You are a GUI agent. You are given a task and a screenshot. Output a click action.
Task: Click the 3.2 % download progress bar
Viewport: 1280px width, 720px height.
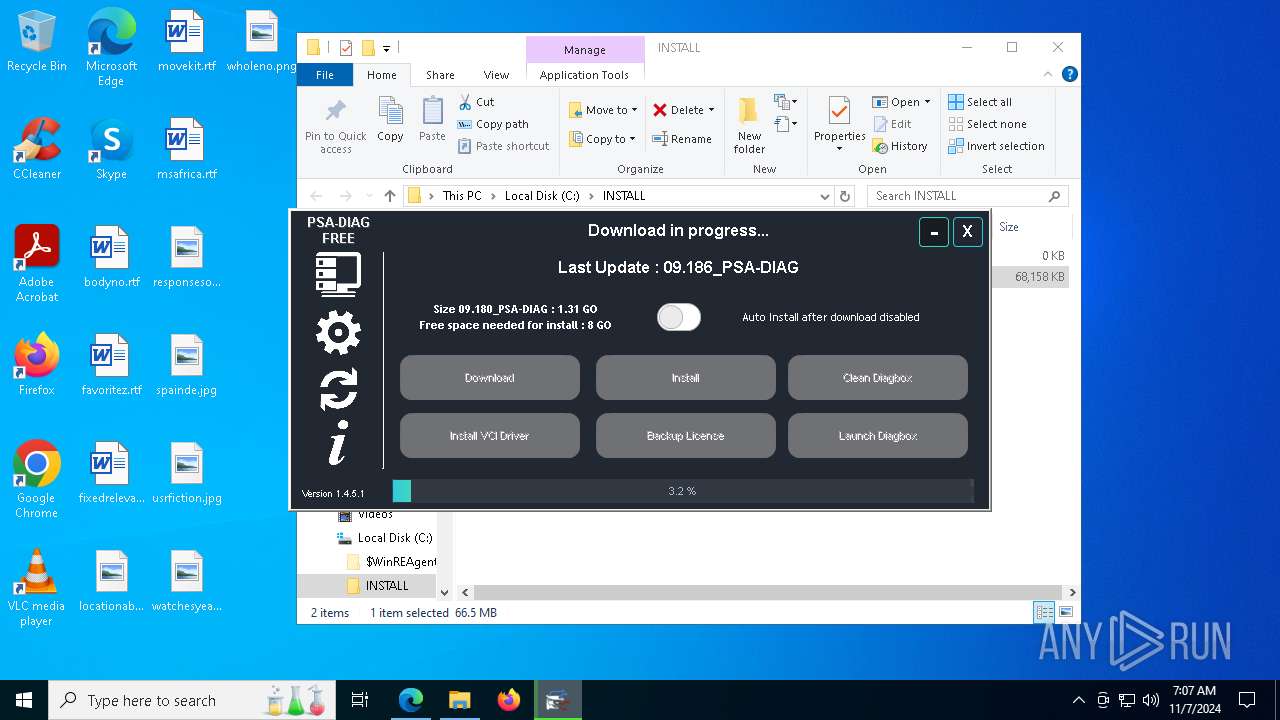coord(683,491)
